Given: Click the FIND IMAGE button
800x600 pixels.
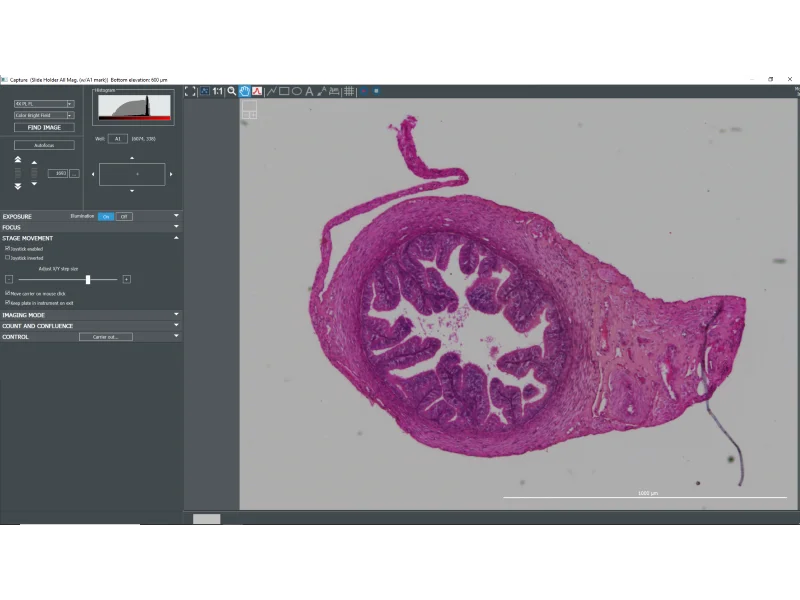Looking at the screenshot, I should click(44, 128).
